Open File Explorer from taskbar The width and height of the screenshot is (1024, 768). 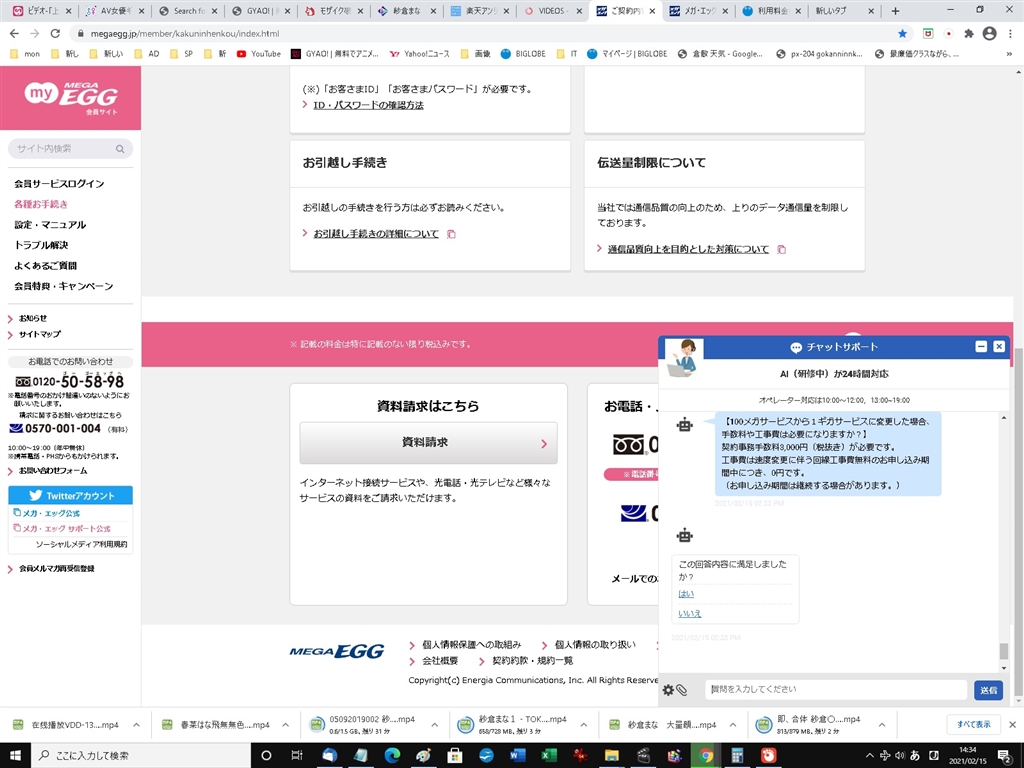tap(612, 756)
